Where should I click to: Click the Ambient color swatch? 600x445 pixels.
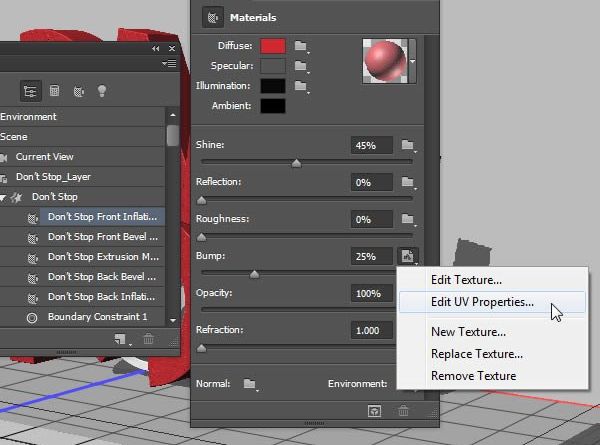click(x=273, y=106)
